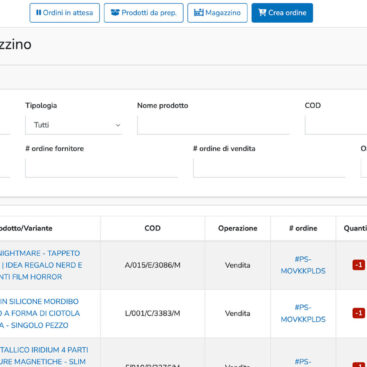The height and width of the screenshot is (367, 367).
Task: Click the pause icon in Ordini in attesa
Action: point(39,13)
